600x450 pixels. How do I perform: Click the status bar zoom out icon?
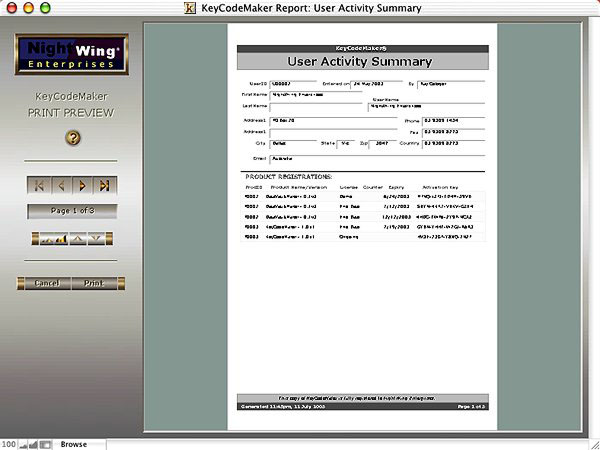(x=23, y=445)
